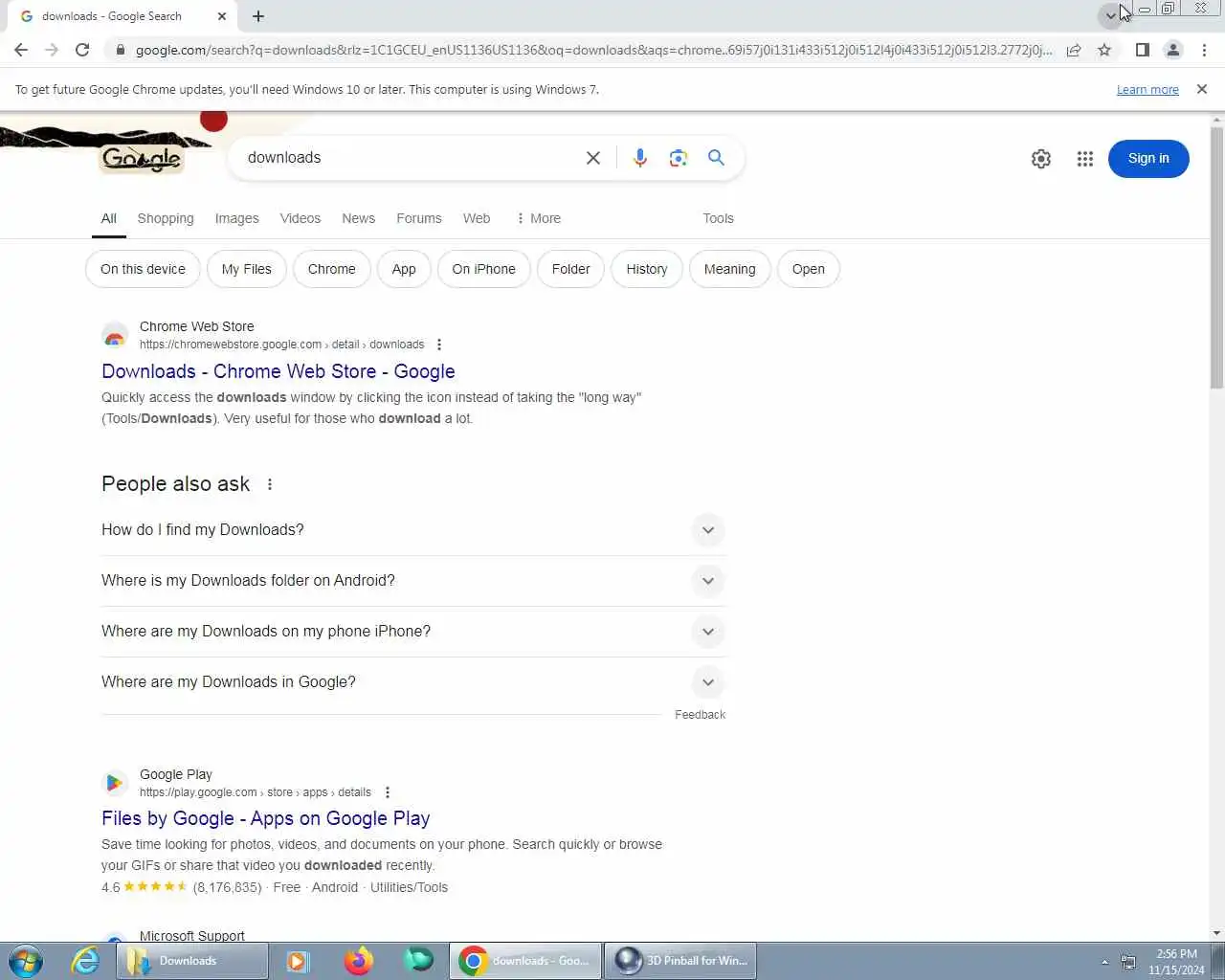Open Chrome Web Store result options menu
Screen dimensions: 1225x980
[x=439, y=345]
